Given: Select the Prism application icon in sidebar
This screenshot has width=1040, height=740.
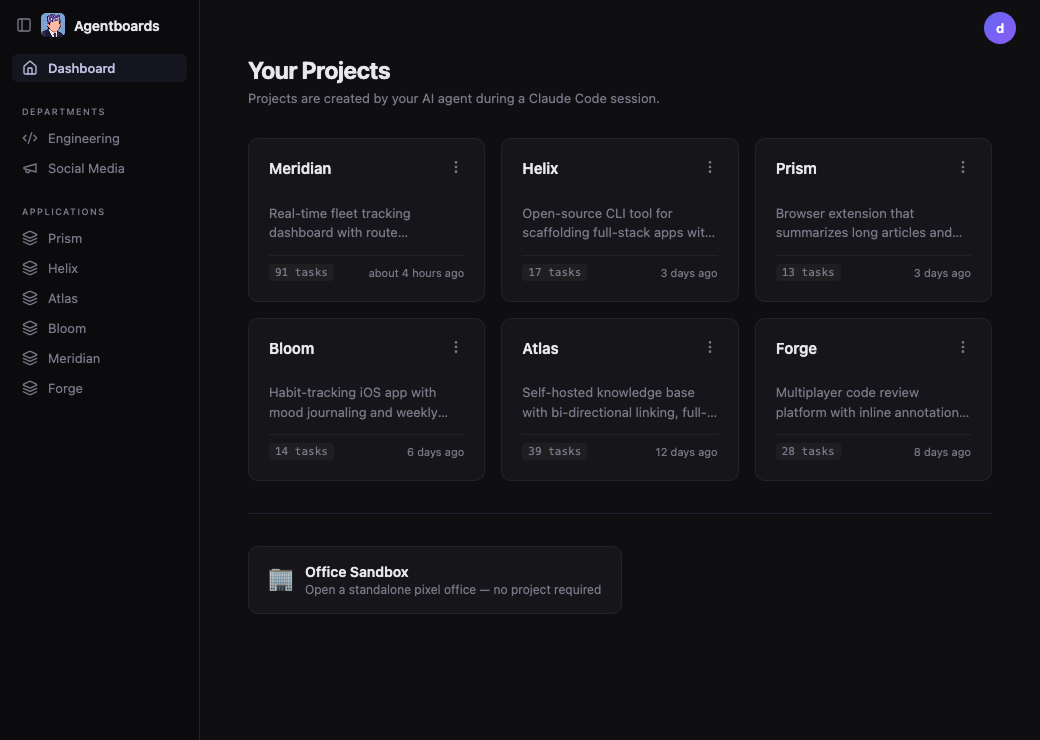Looking at the screenshot, I should [31, 238].
